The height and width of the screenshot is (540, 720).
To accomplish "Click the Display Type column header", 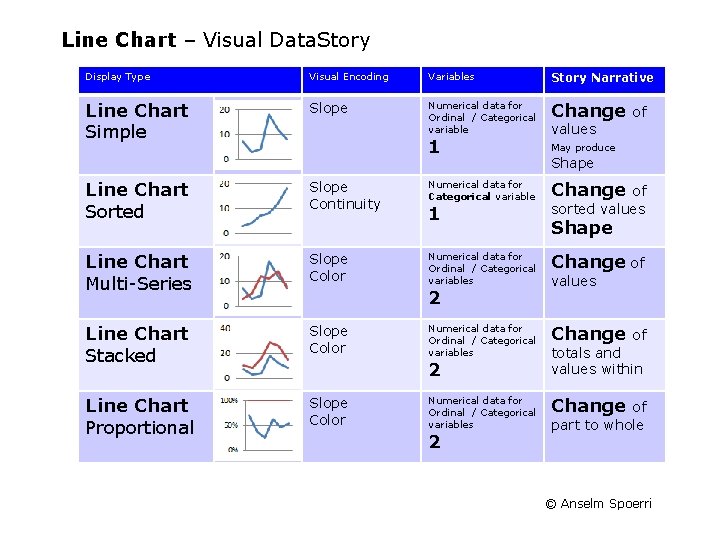I will click(118, 77).
